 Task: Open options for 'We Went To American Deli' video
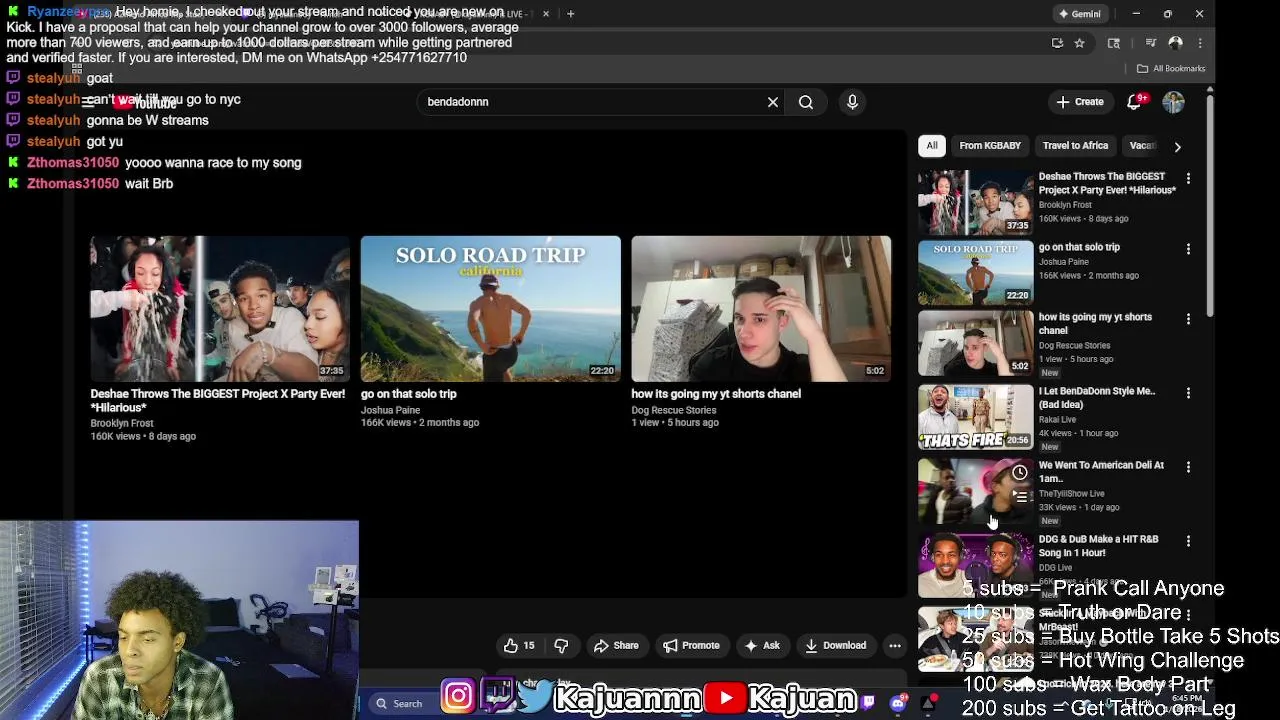(1188, 467)
